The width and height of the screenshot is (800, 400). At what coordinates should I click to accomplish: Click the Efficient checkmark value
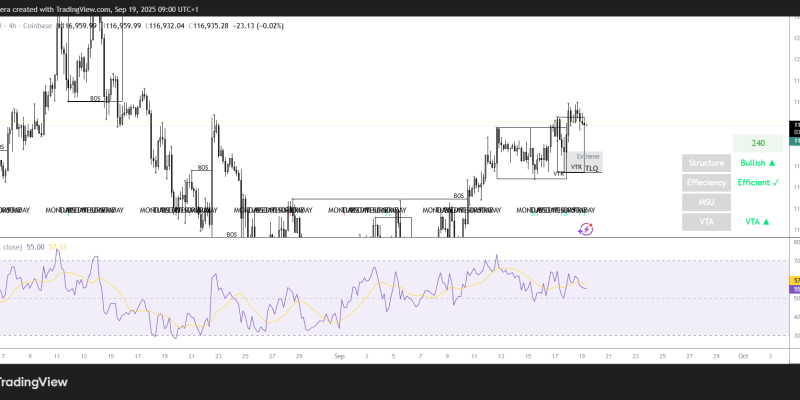coord(758,183)
